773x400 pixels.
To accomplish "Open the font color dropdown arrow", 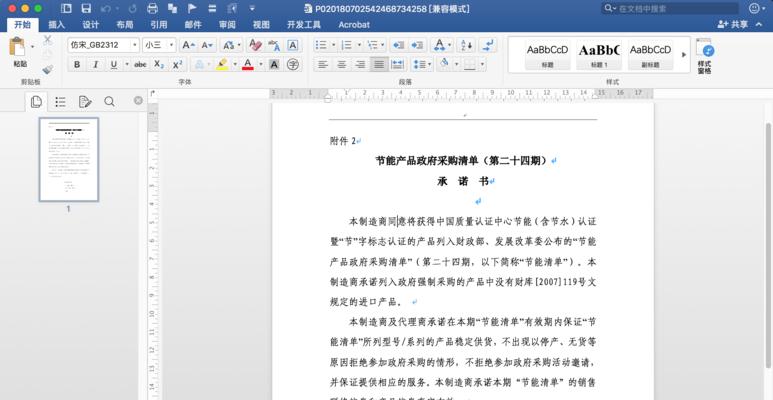I will click(x=260, y=65).
